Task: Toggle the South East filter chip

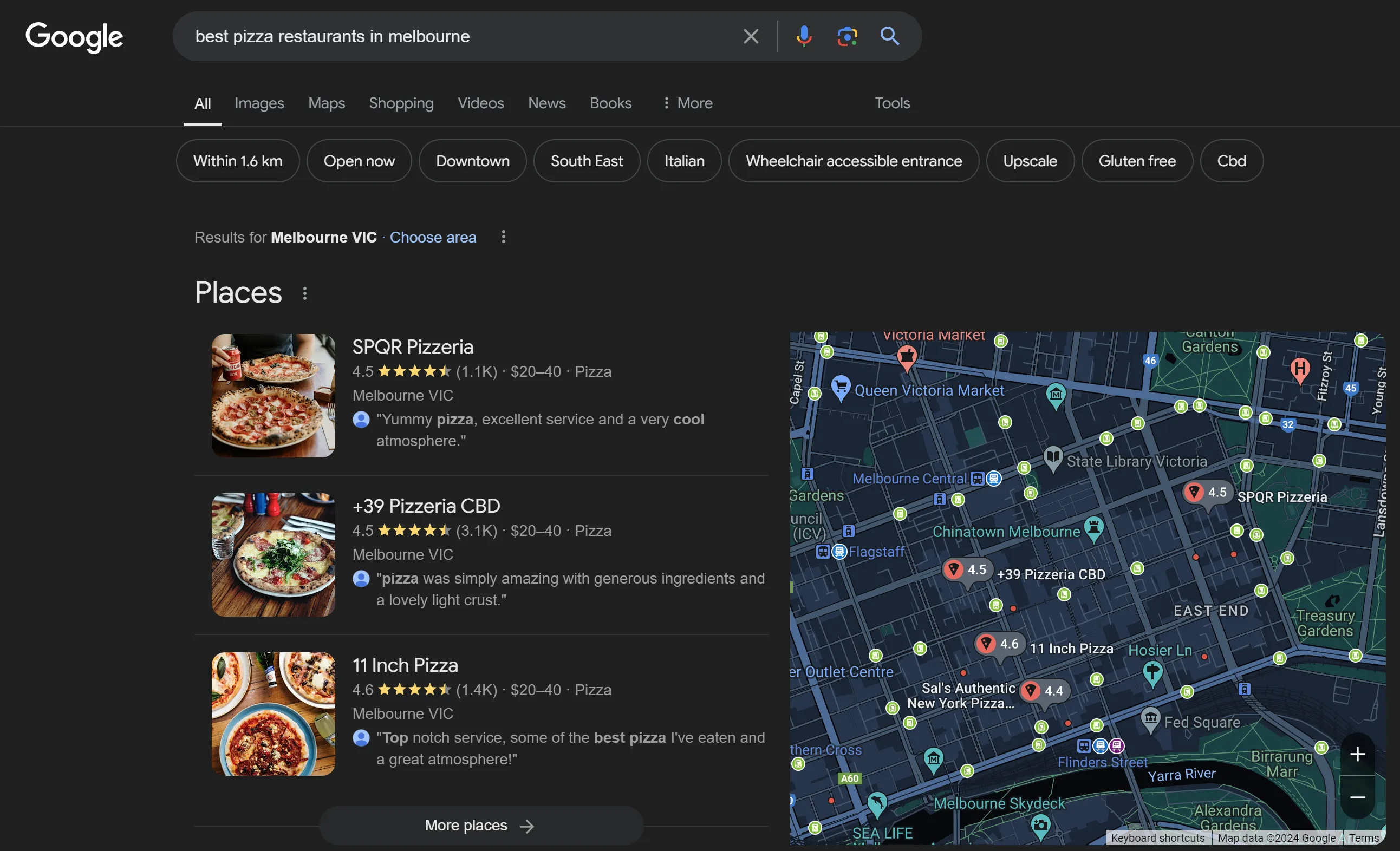Action: pyautogui.click(x=587, y=161)
